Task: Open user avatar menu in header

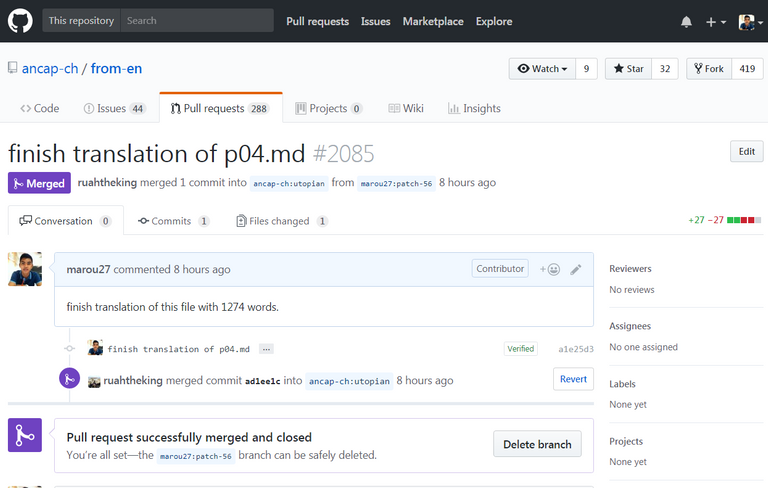Action: pos(750,22)
